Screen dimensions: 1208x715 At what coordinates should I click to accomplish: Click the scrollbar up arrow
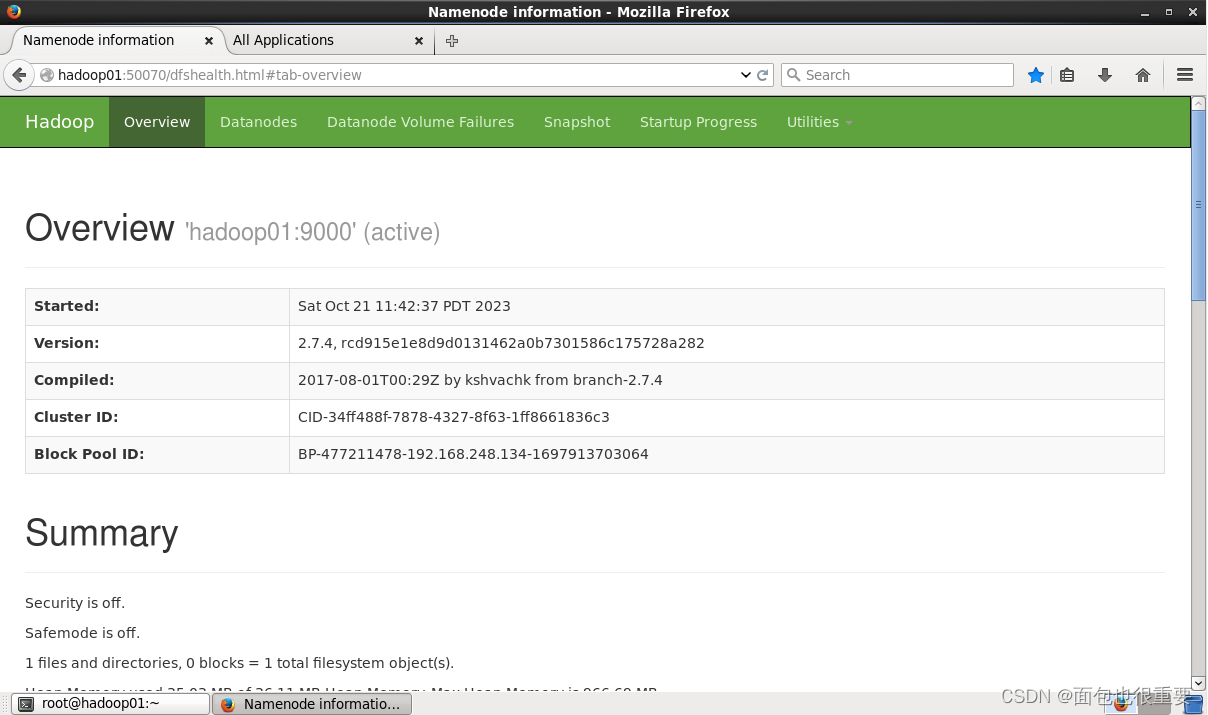point(1199,103)
